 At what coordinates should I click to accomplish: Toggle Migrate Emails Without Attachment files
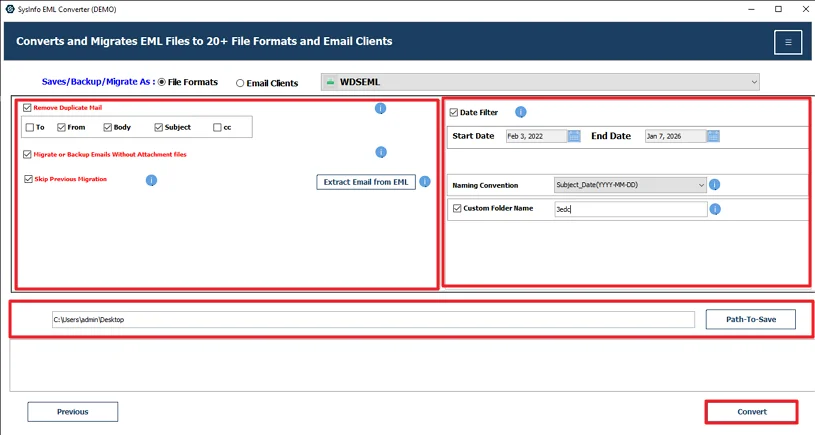click(x=27, y=154)
